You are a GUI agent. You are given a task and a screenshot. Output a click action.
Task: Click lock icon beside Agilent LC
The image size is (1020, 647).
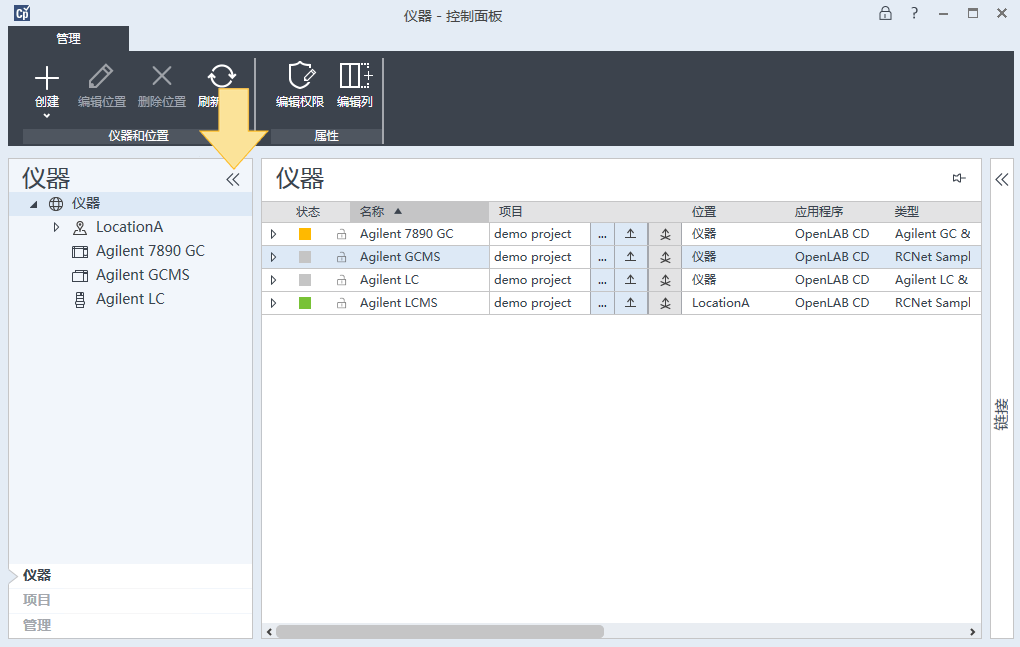(x=342, y=280)
